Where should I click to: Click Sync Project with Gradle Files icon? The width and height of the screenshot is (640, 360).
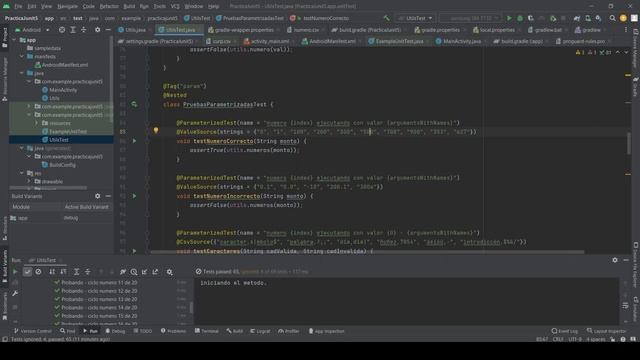point(577,18)
